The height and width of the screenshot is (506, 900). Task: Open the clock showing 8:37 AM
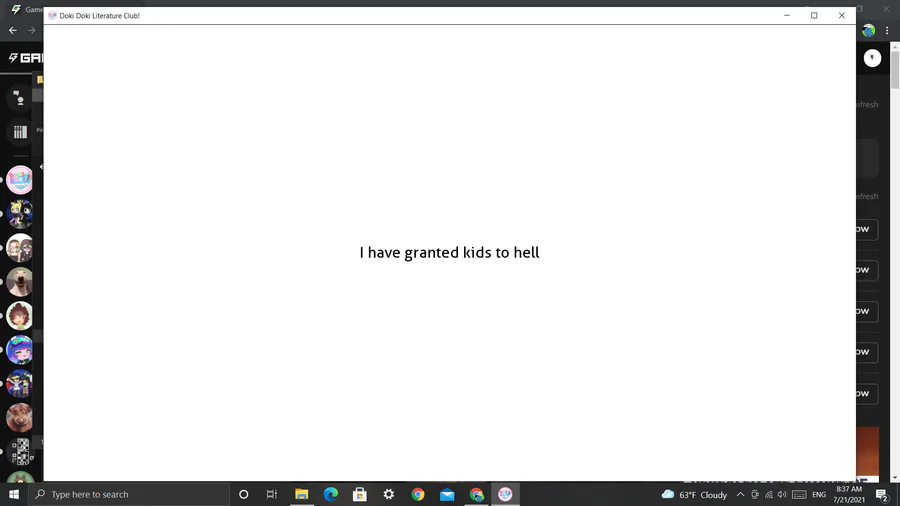point(849,494)
